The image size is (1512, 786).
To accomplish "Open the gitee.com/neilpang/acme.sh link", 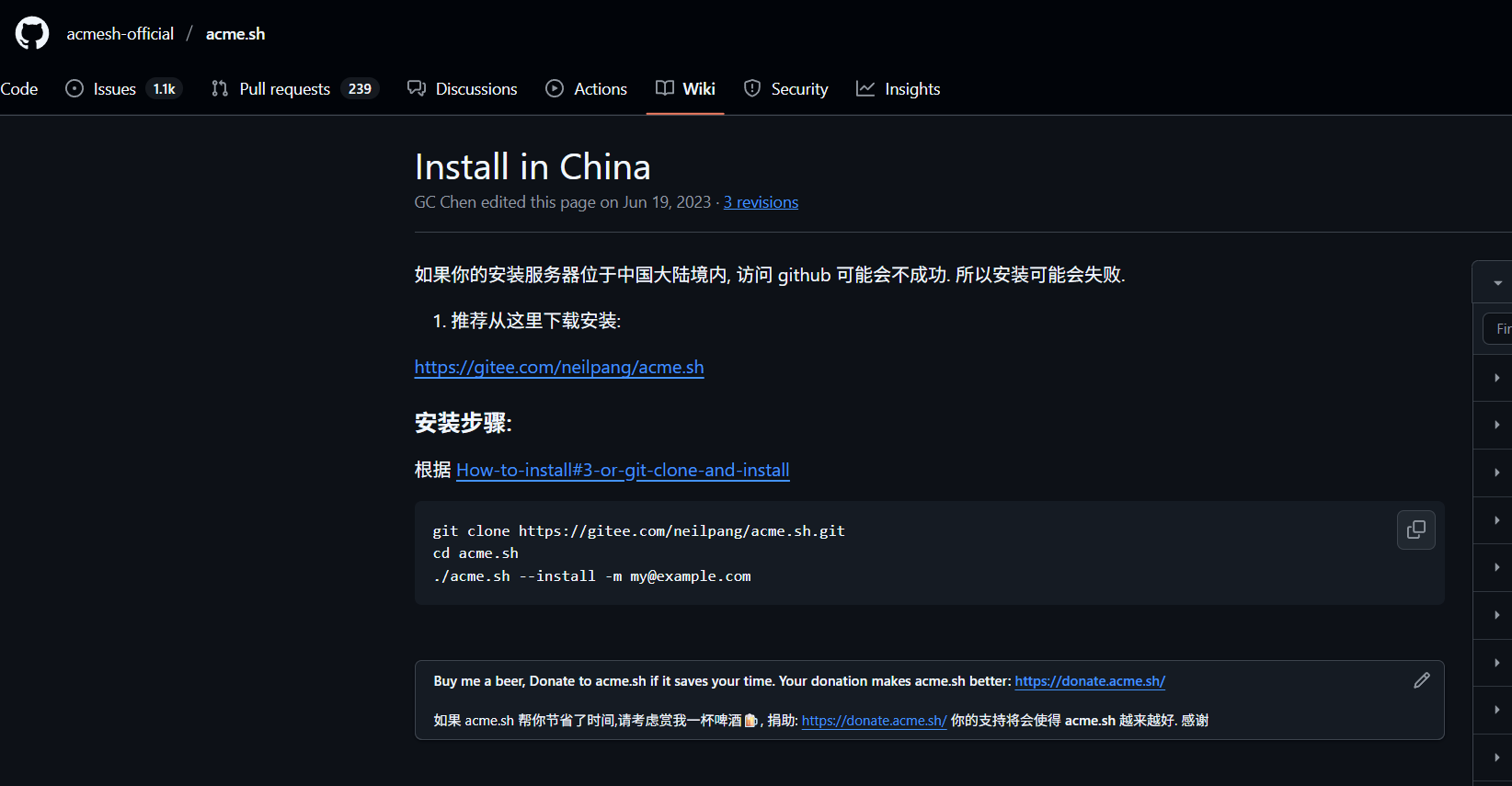I will point(559,367).
